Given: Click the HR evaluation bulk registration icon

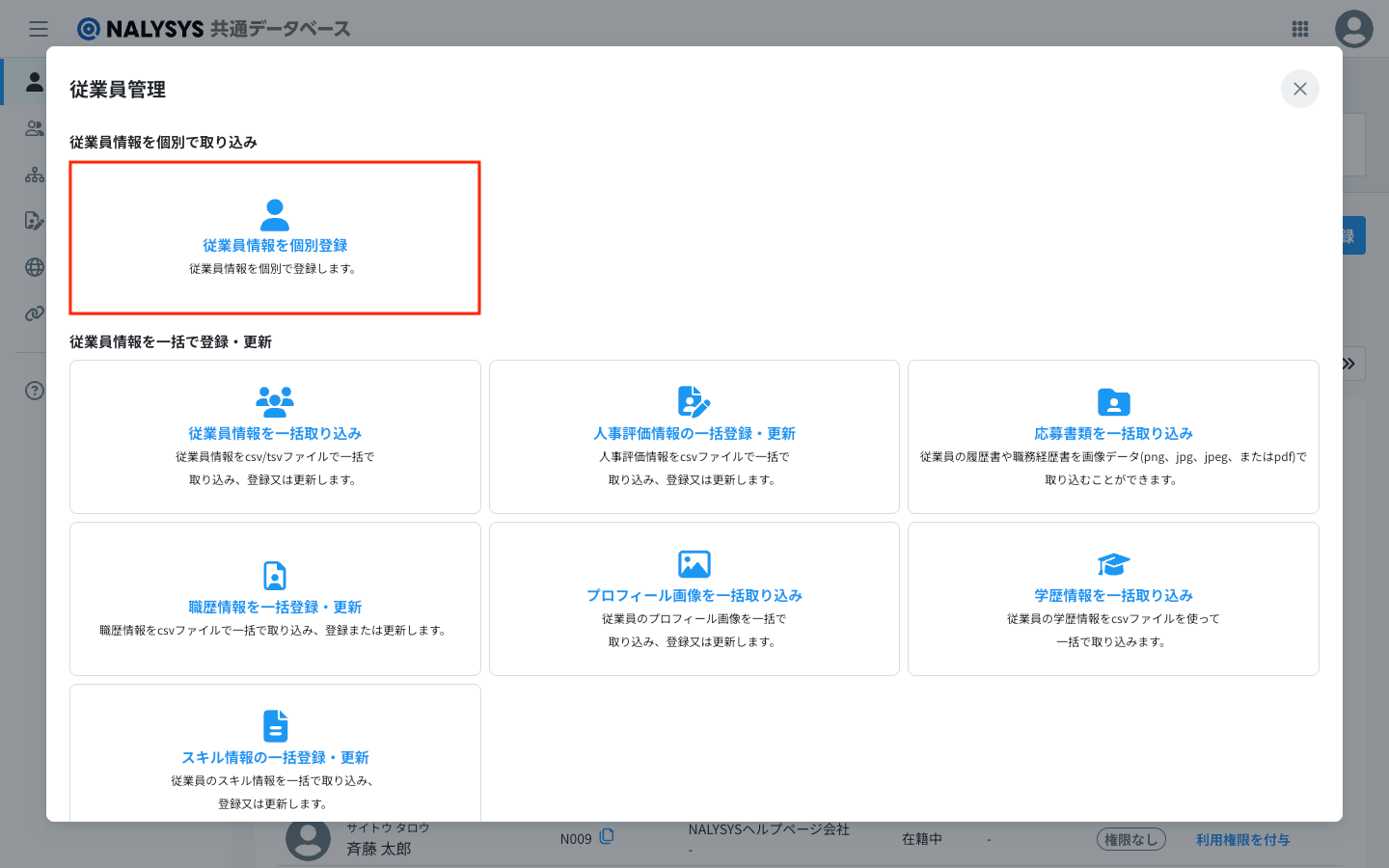Looking at the screenshot, I should (694, 401).
